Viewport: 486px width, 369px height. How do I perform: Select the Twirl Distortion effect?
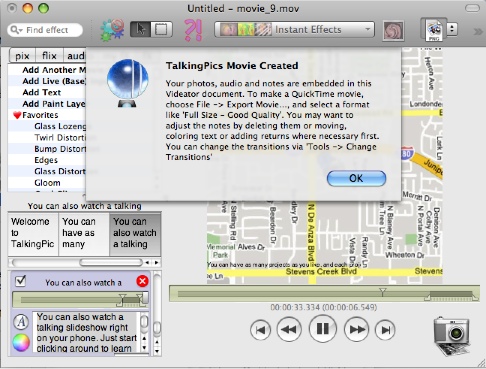click(x=47, y=138)
